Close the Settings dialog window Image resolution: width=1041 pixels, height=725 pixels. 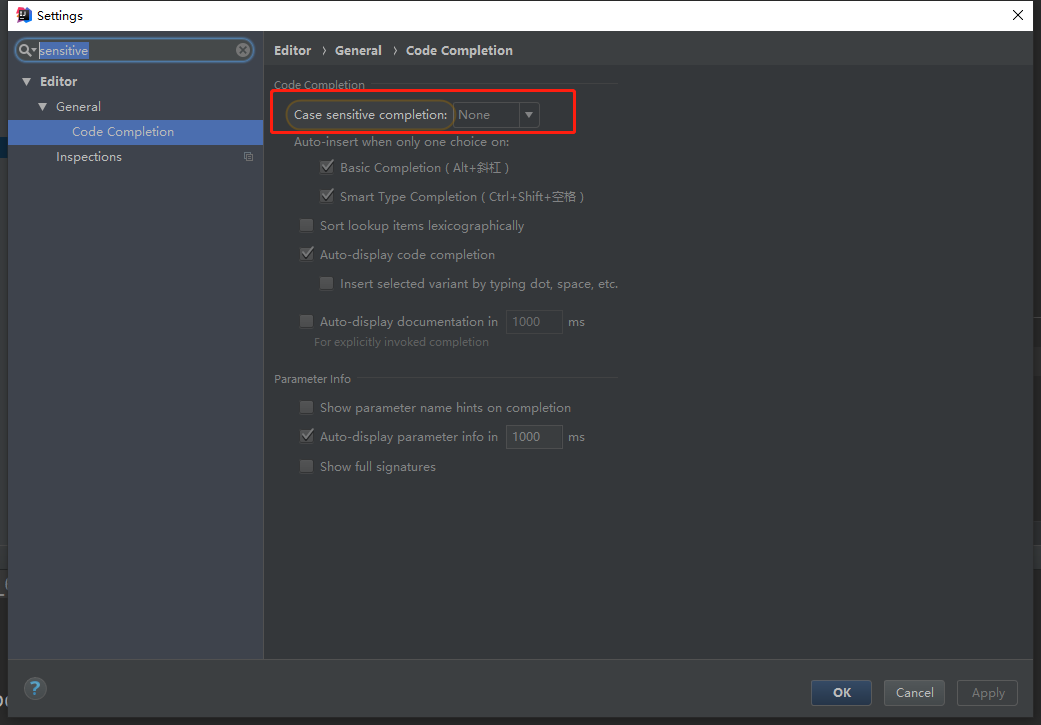[x=1018, y=15]
